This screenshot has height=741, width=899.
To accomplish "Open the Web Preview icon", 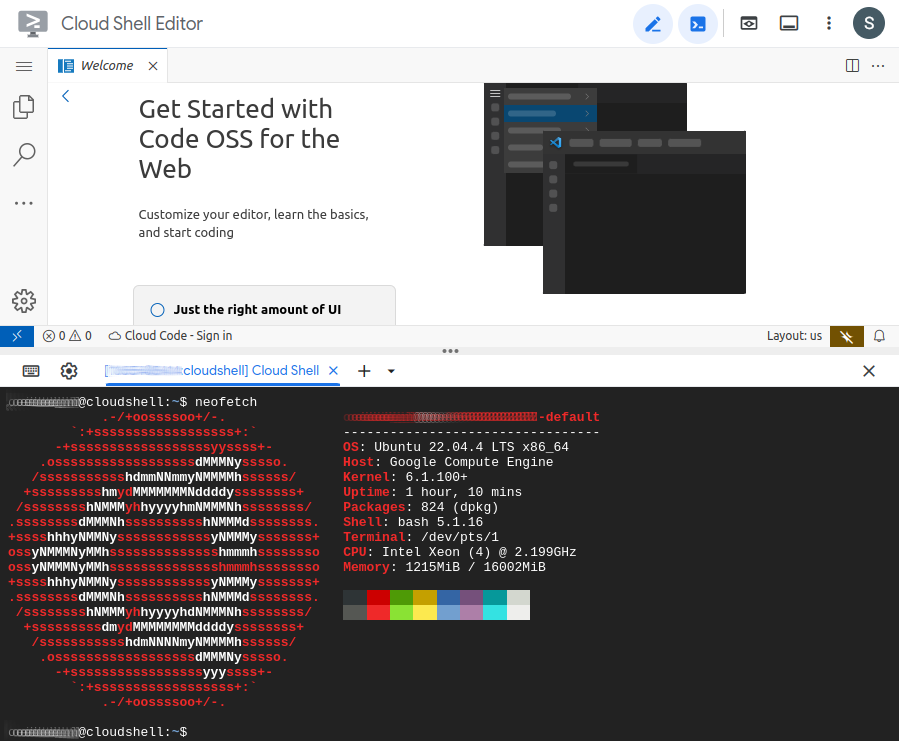I will pos(749,24).
